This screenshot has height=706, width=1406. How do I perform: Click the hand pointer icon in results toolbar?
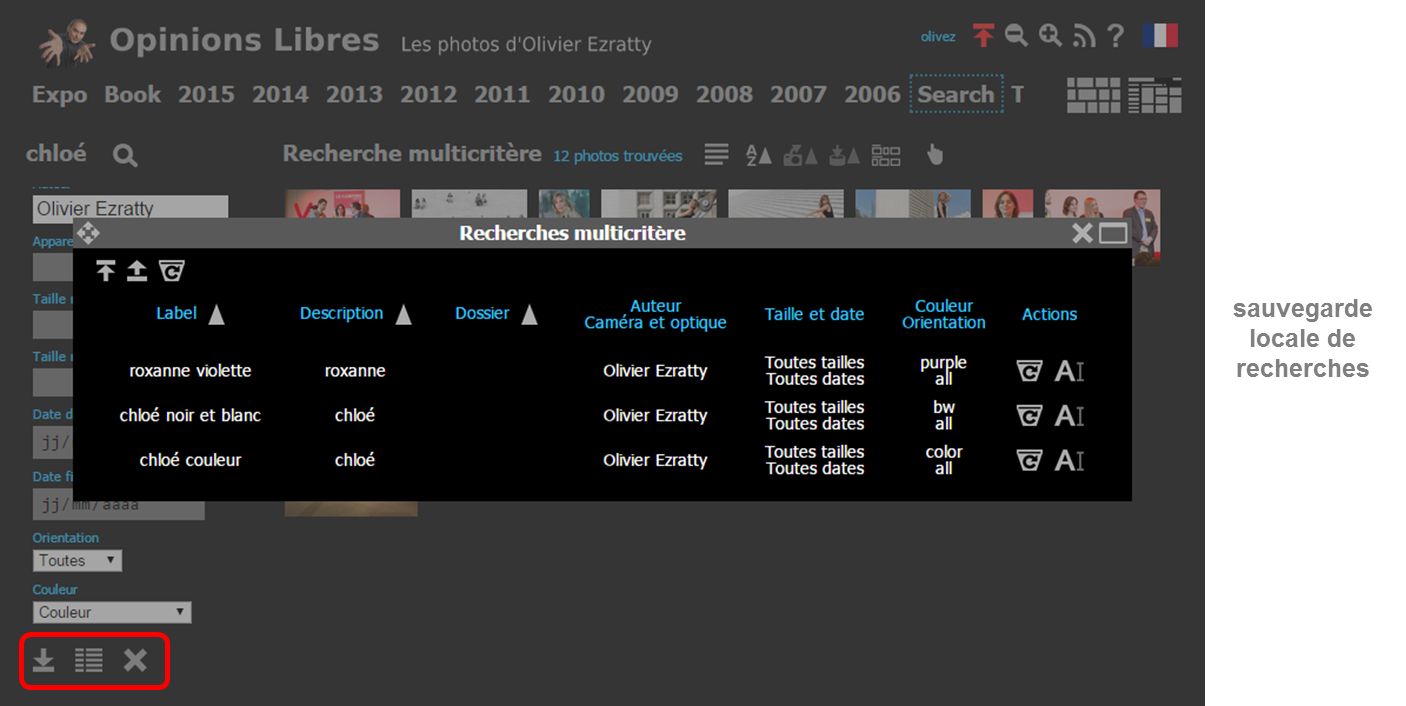[934, 155]
